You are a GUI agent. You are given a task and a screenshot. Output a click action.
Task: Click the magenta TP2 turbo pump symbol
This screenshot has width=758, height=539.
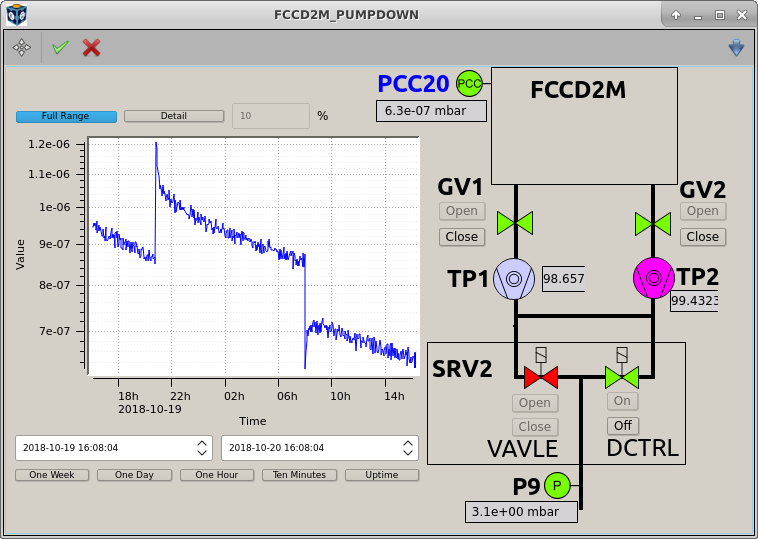click(654, 278)
